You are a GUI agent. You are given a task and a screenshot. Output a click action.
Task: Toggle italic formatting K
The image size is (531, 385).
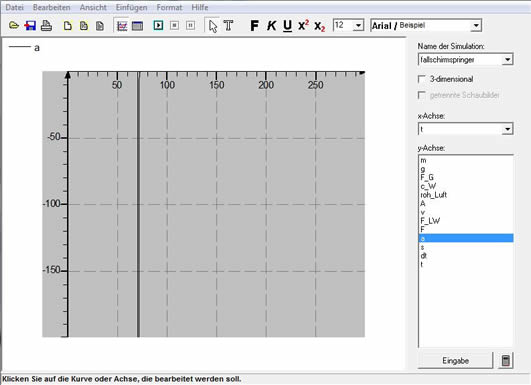point(271,25)
